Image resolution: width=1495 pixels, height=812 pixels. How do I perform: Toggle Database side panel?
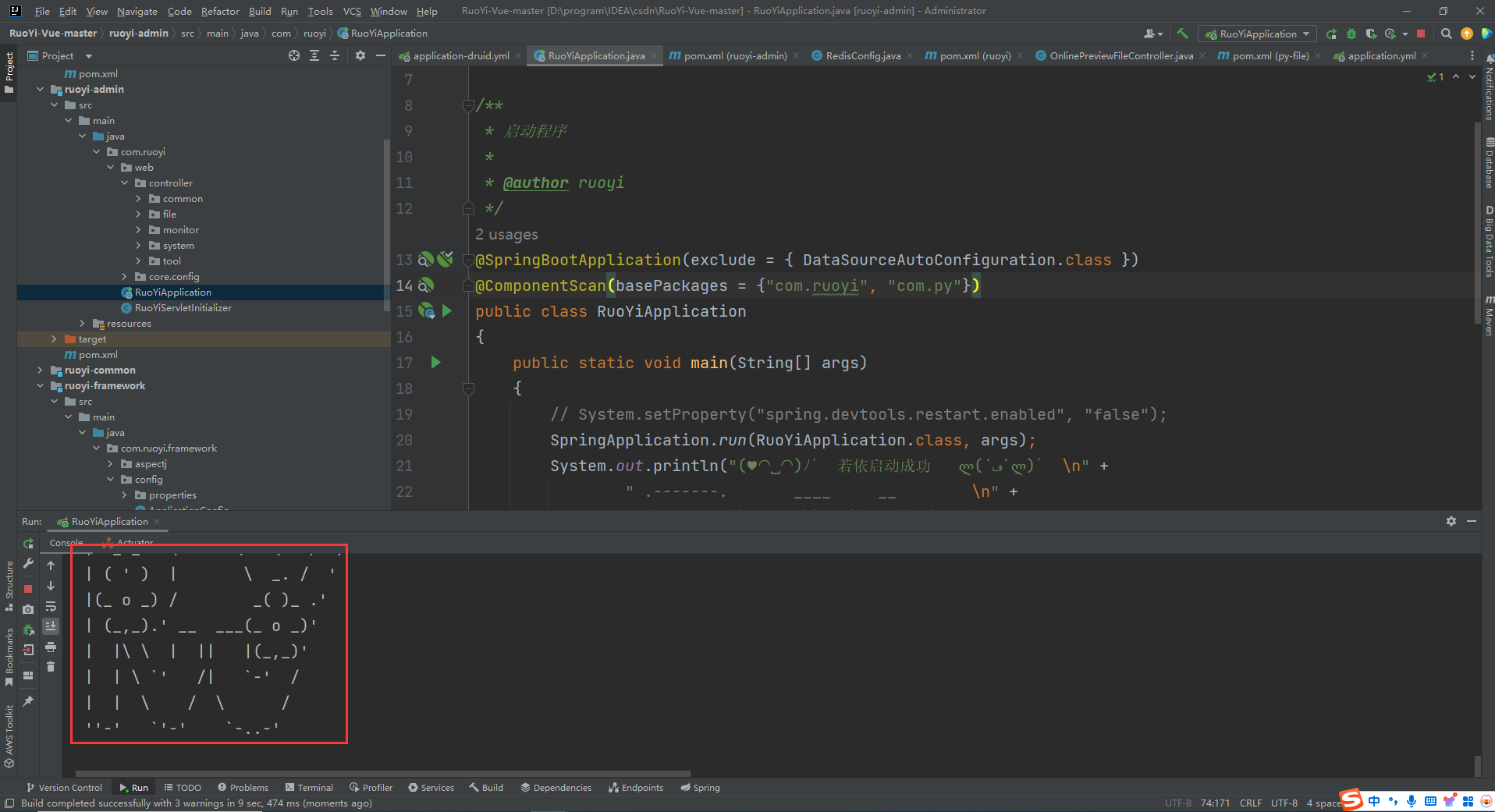coord(1488,163)
